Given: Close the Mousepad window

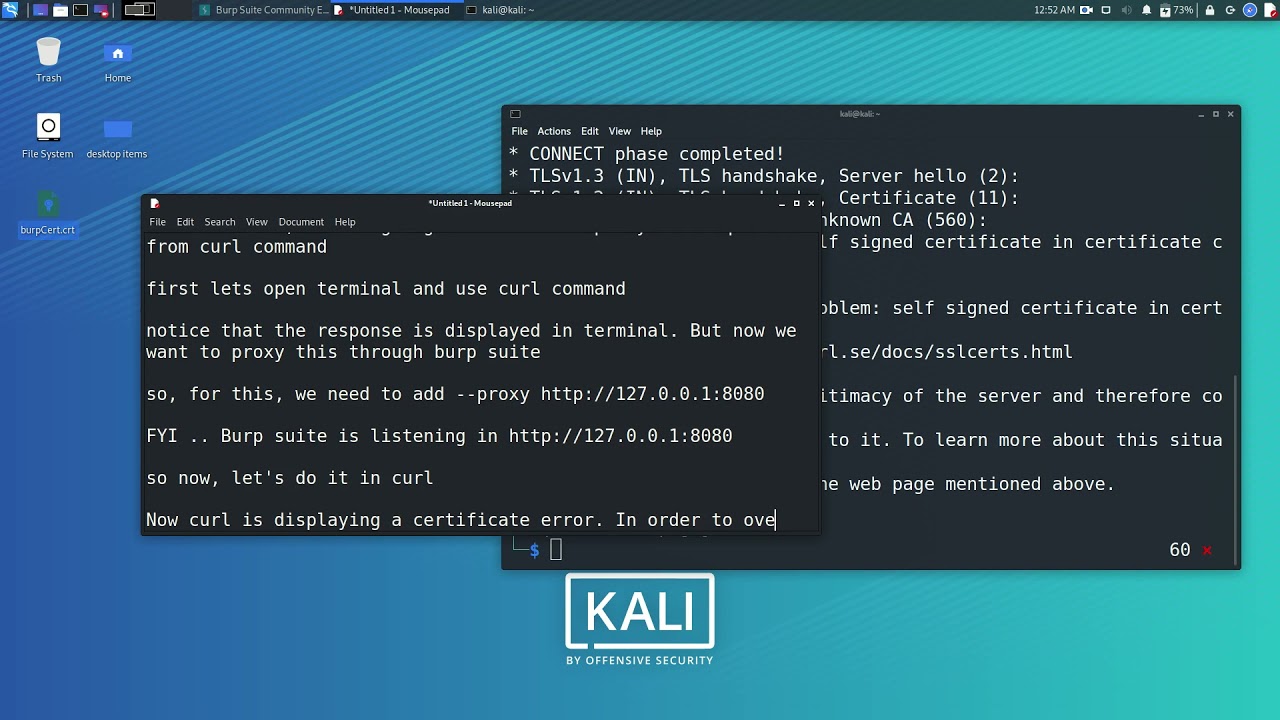Looking at the screenshot, I should click(811, 203).
